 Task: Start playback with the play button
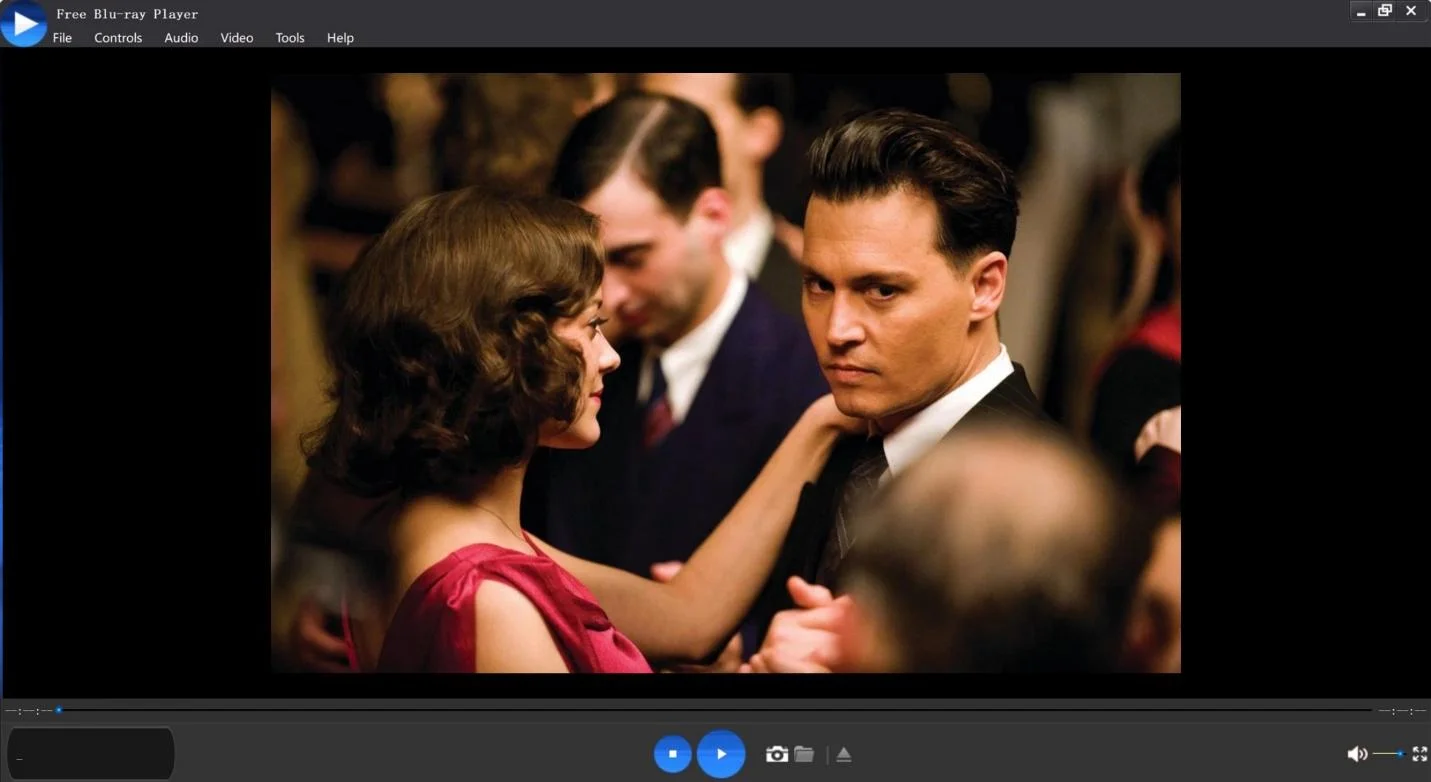(x=721, y=754)
